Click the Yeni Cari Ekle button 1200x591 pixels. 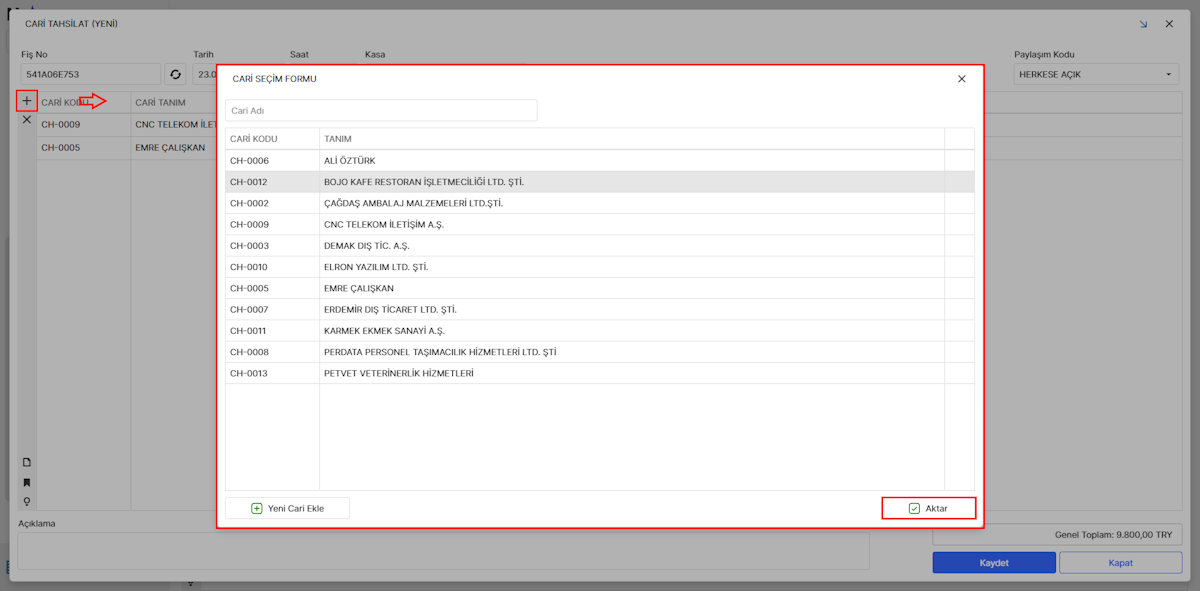coord(287,508)
